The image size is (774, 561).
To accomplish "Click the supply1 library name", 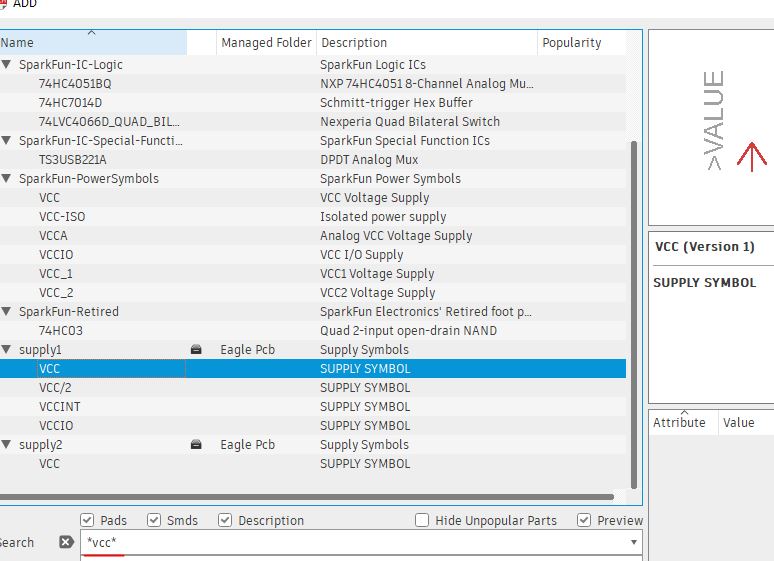I will (40, 350).
